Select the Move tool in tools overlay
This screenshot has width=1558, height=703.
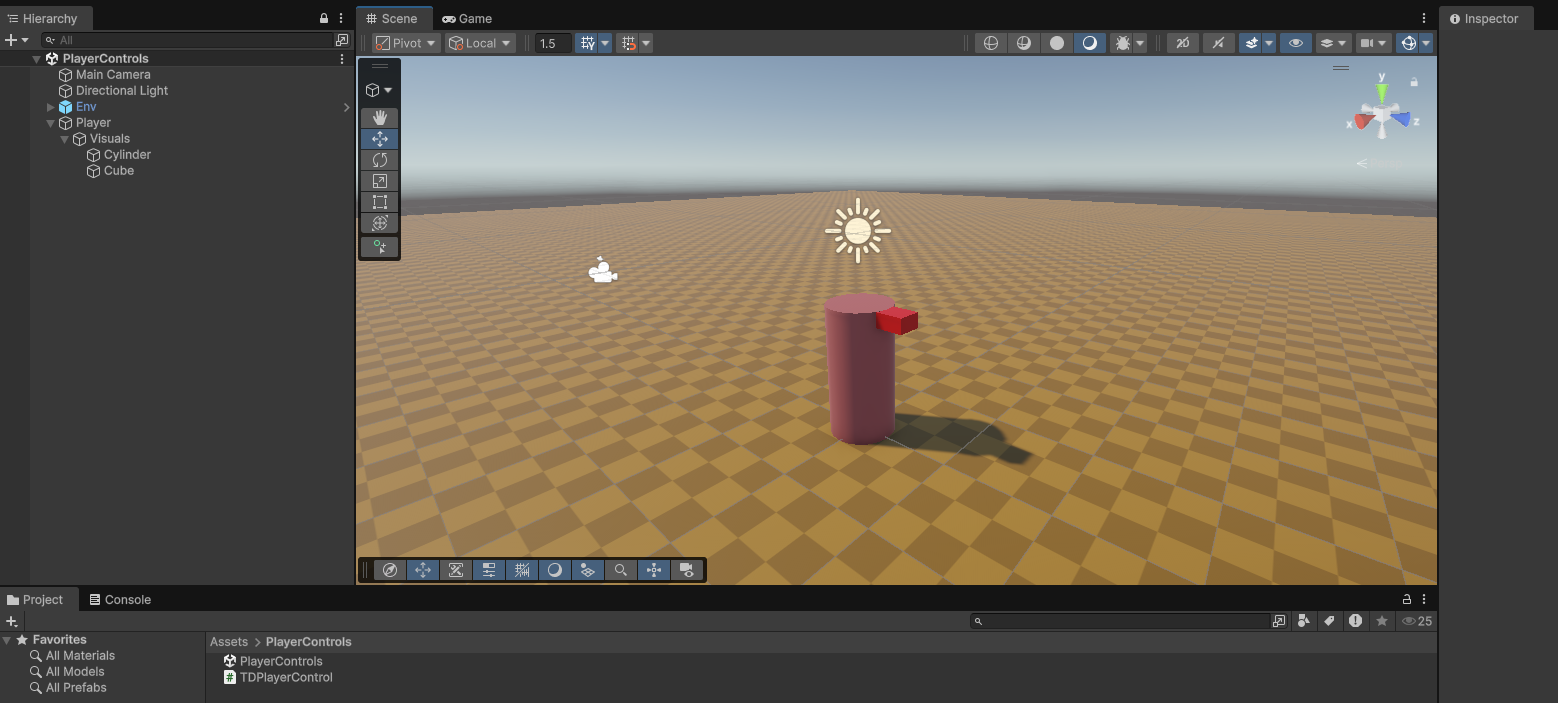tap(380, 139)
